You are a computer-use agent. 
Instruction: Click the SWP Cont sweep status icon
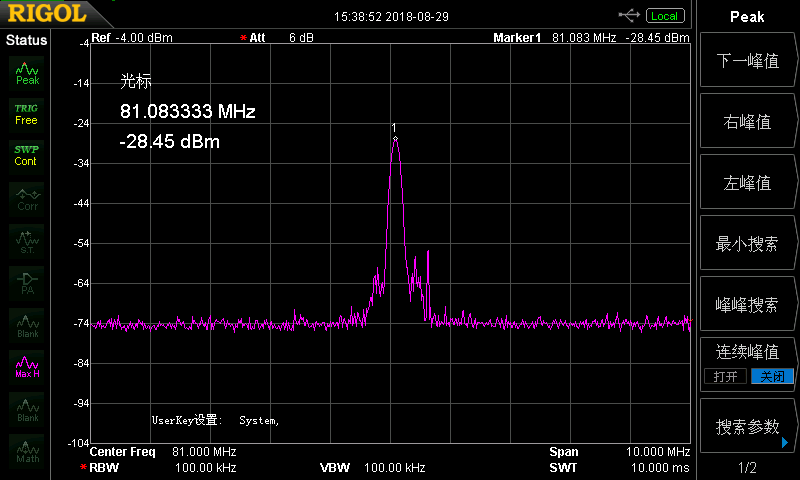pyautogui.click(x=27, y=157)
